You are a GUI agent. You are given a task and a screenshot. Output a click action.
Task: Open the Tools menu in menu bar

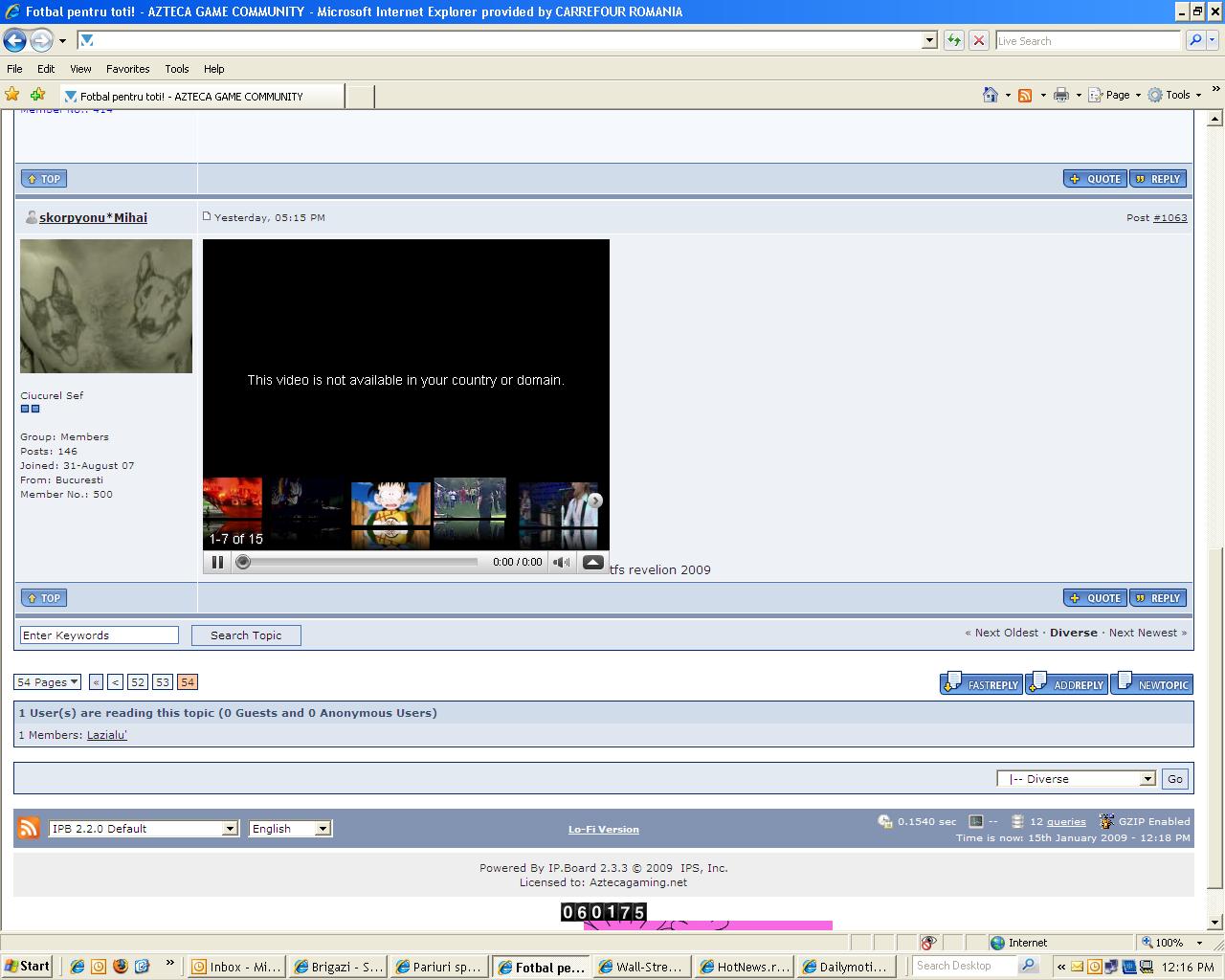click(x=176, y=69)
